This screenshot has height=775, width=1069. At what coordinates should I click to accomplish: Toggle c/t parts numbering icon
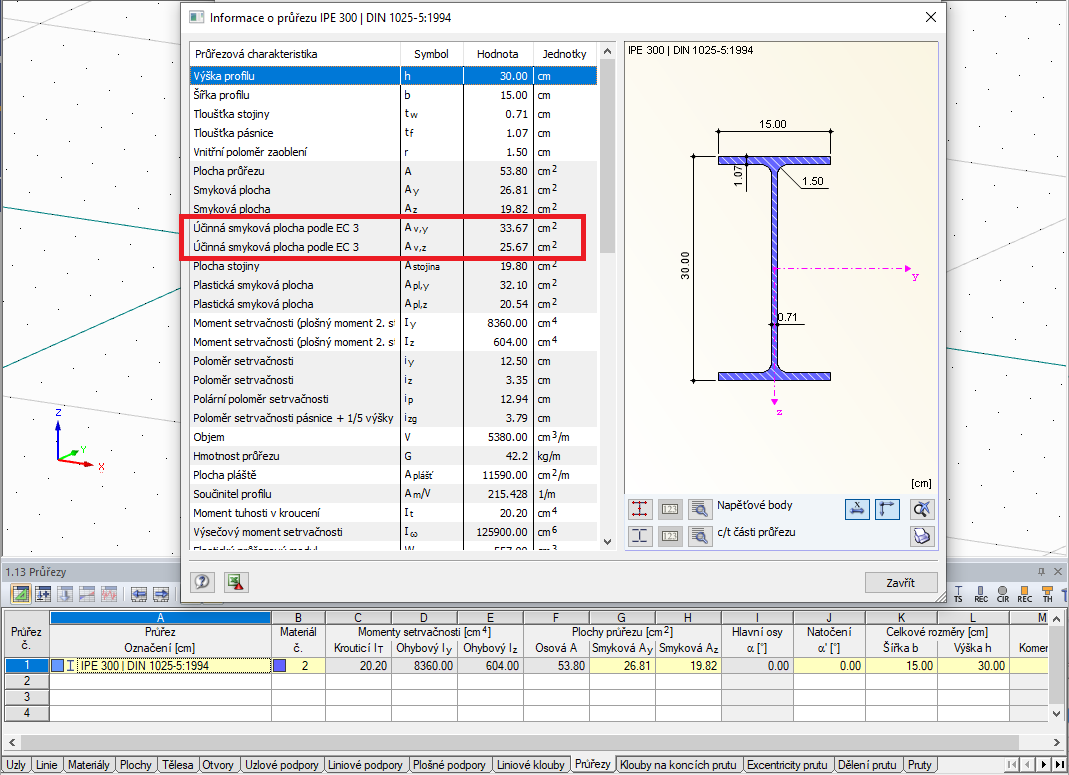pyautogui.click(x=669, y=536)
